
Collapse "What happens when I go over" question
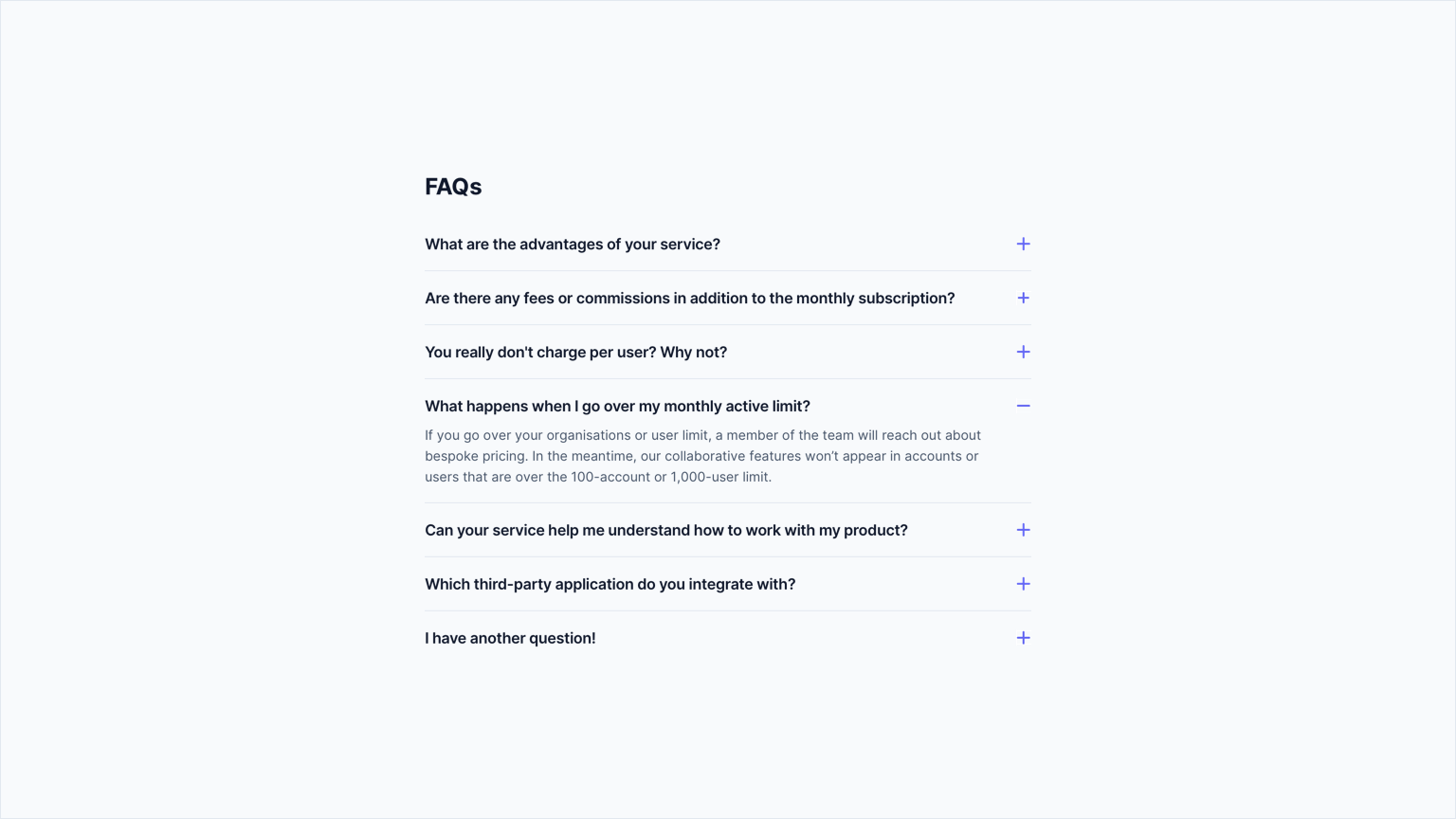[x=617, y=407]
